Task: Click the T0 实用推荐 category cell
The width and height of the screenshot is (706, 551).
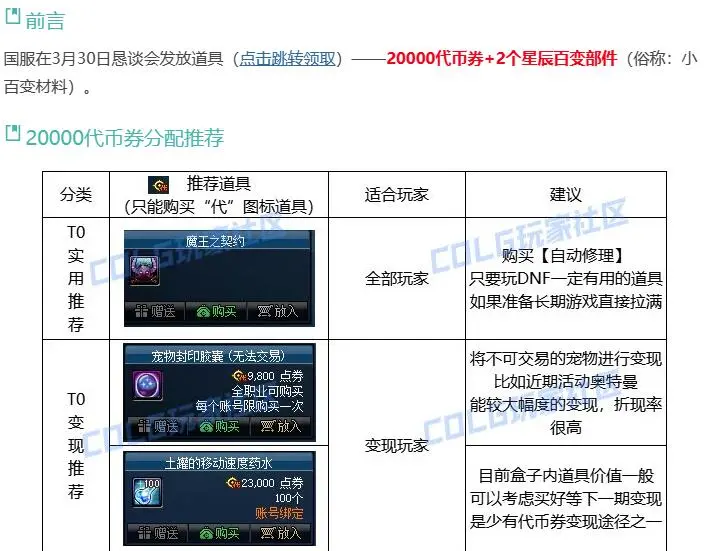Action: (x=76, y=278)
